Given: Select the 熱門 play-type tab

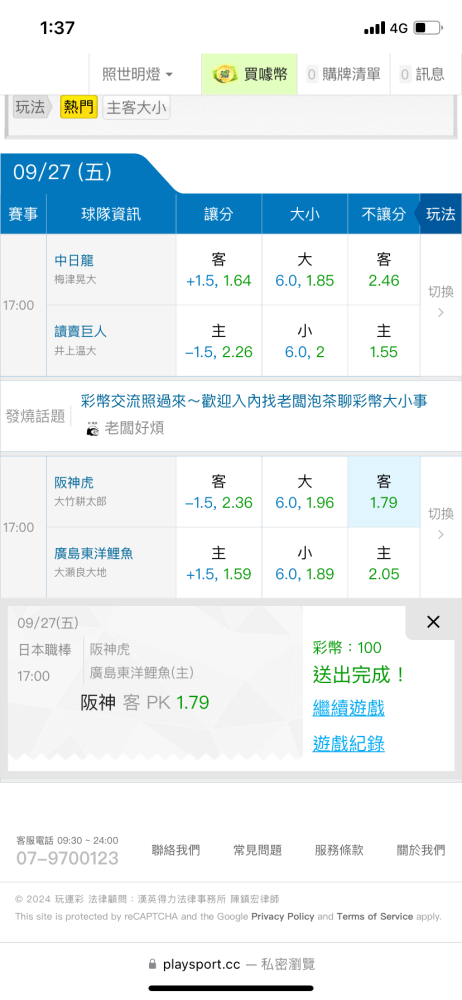Looking at the screenshot, I should coord(78,108).
